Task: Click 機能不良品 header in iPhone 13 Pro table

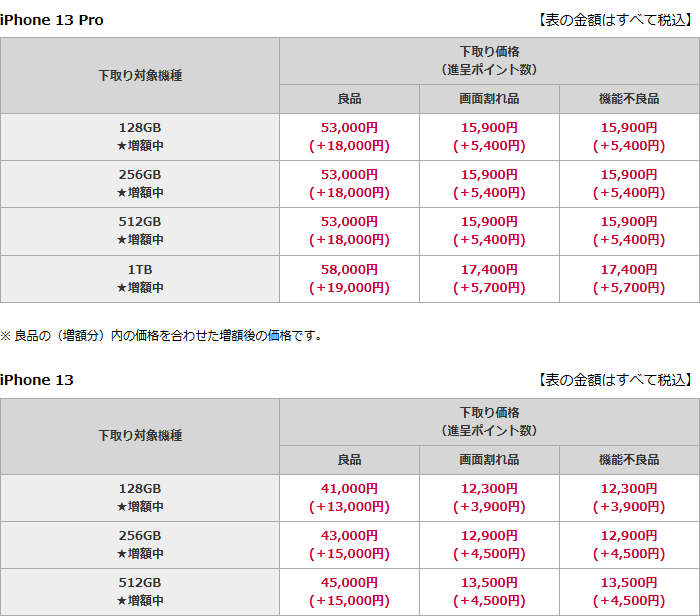Action: coord(629,99)
